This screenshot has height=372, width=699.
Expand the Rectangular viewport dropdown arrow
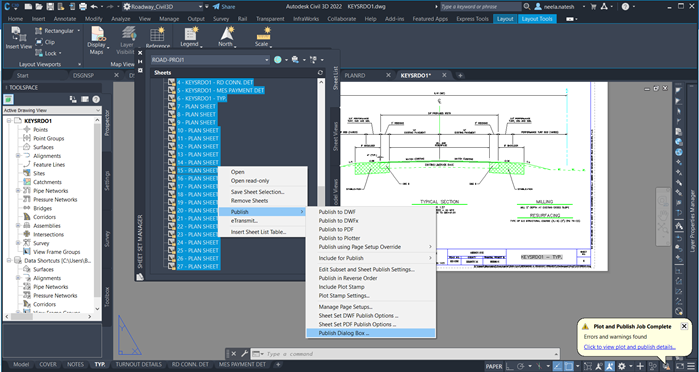point(78,31)
